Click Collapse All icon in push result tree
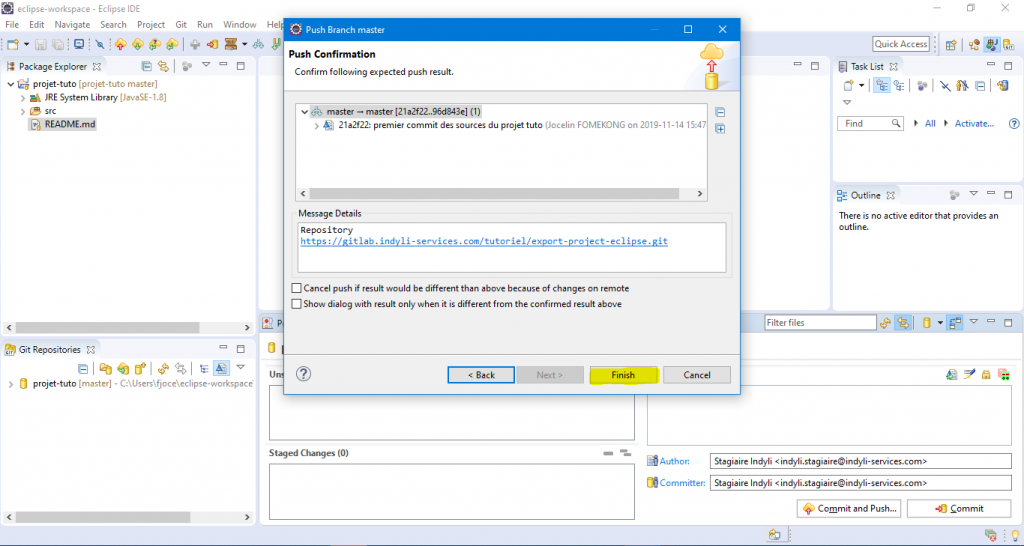 pyautogui.click(x=720, y=112)
